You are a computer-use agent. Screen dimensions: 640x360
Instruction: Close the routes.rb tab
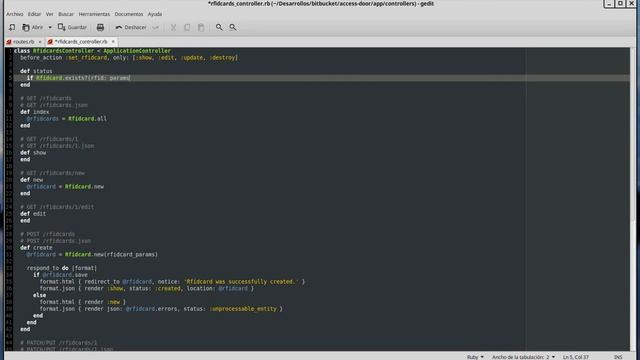click(40, 42)
